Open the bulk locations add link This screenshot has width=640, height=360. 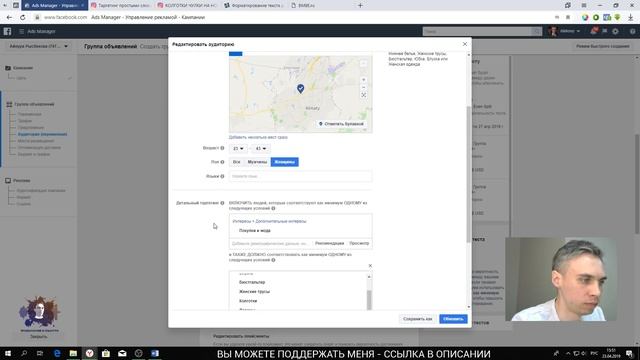pos(258,137)
